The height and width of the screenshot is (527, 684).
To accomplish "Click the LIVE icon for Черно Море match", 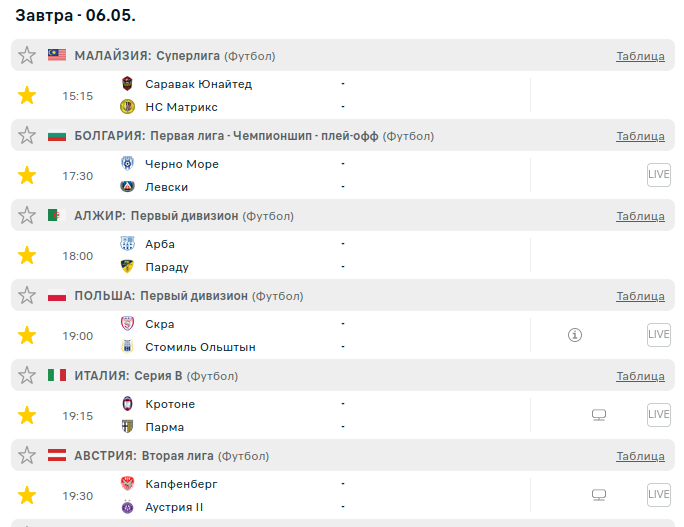I will pos(658,175).
